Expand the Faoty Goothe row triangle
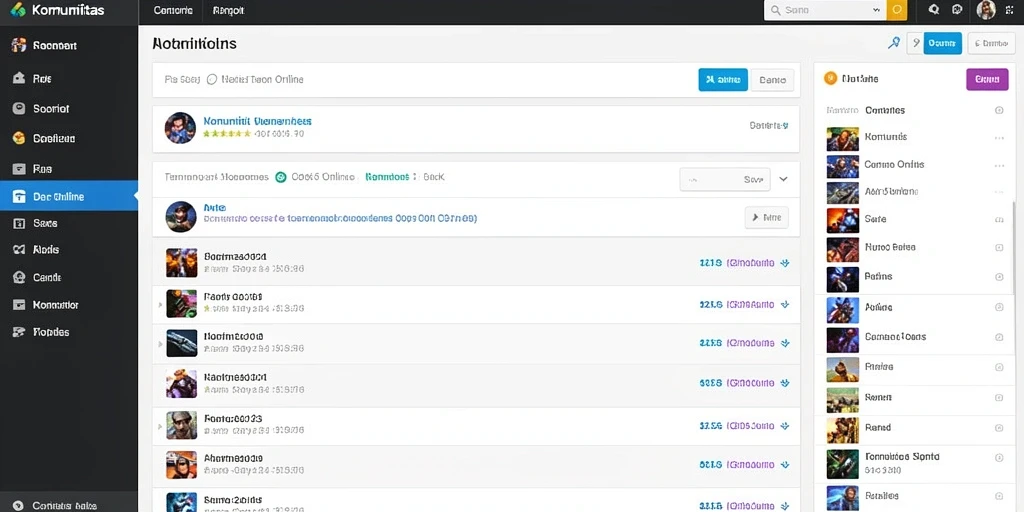 (159, 304)
